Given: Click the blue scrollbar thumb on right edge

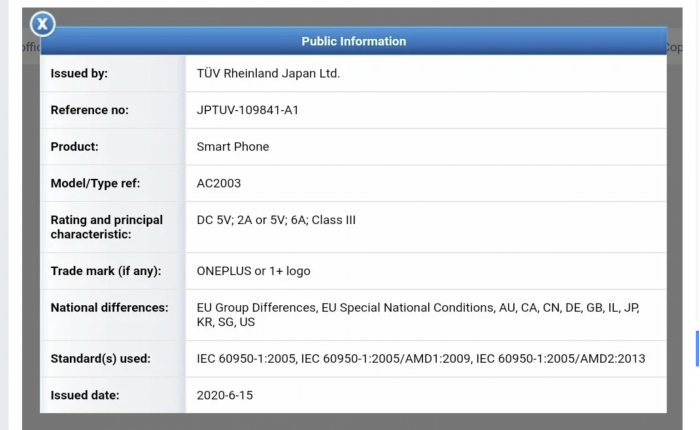Looking at the screenshot, I should click(x=697, y=348).
